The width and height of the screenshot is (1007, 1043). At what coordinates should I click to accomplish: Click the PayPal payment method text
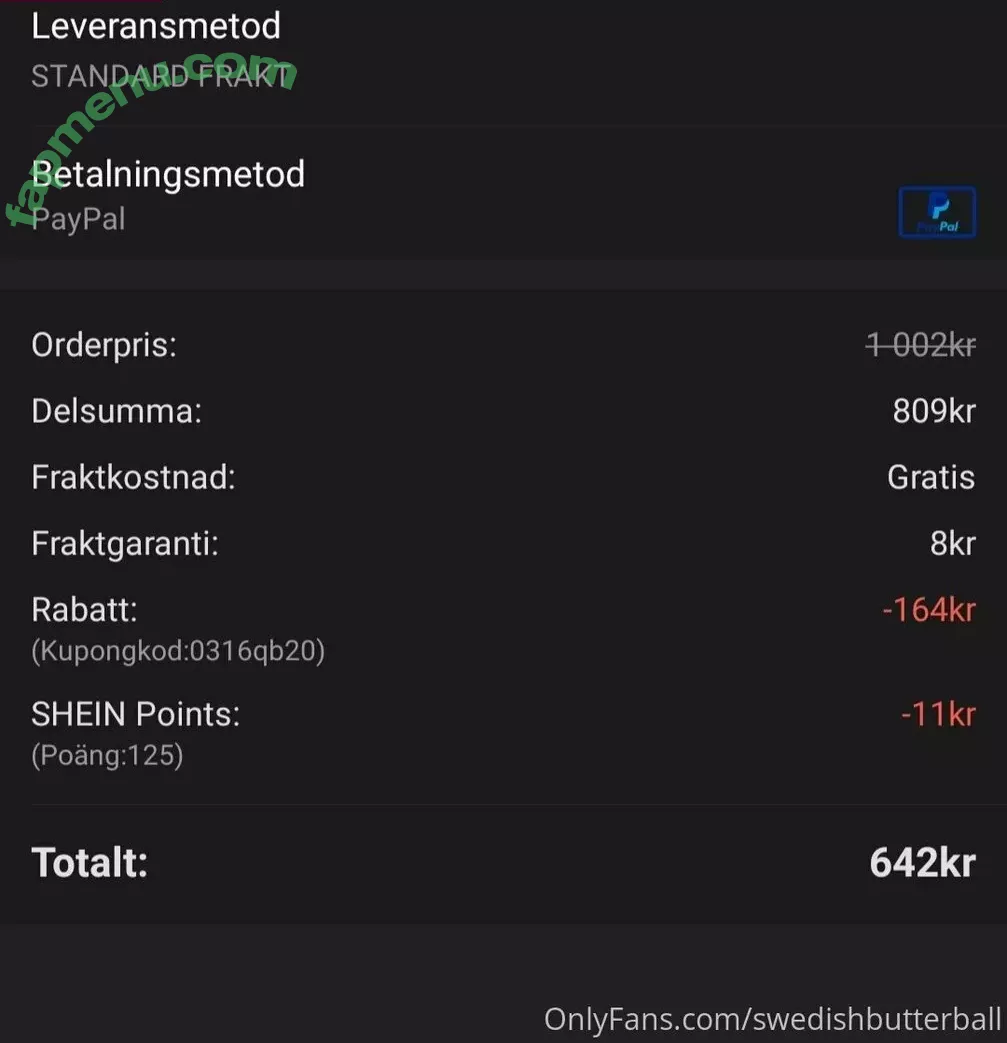79,218
